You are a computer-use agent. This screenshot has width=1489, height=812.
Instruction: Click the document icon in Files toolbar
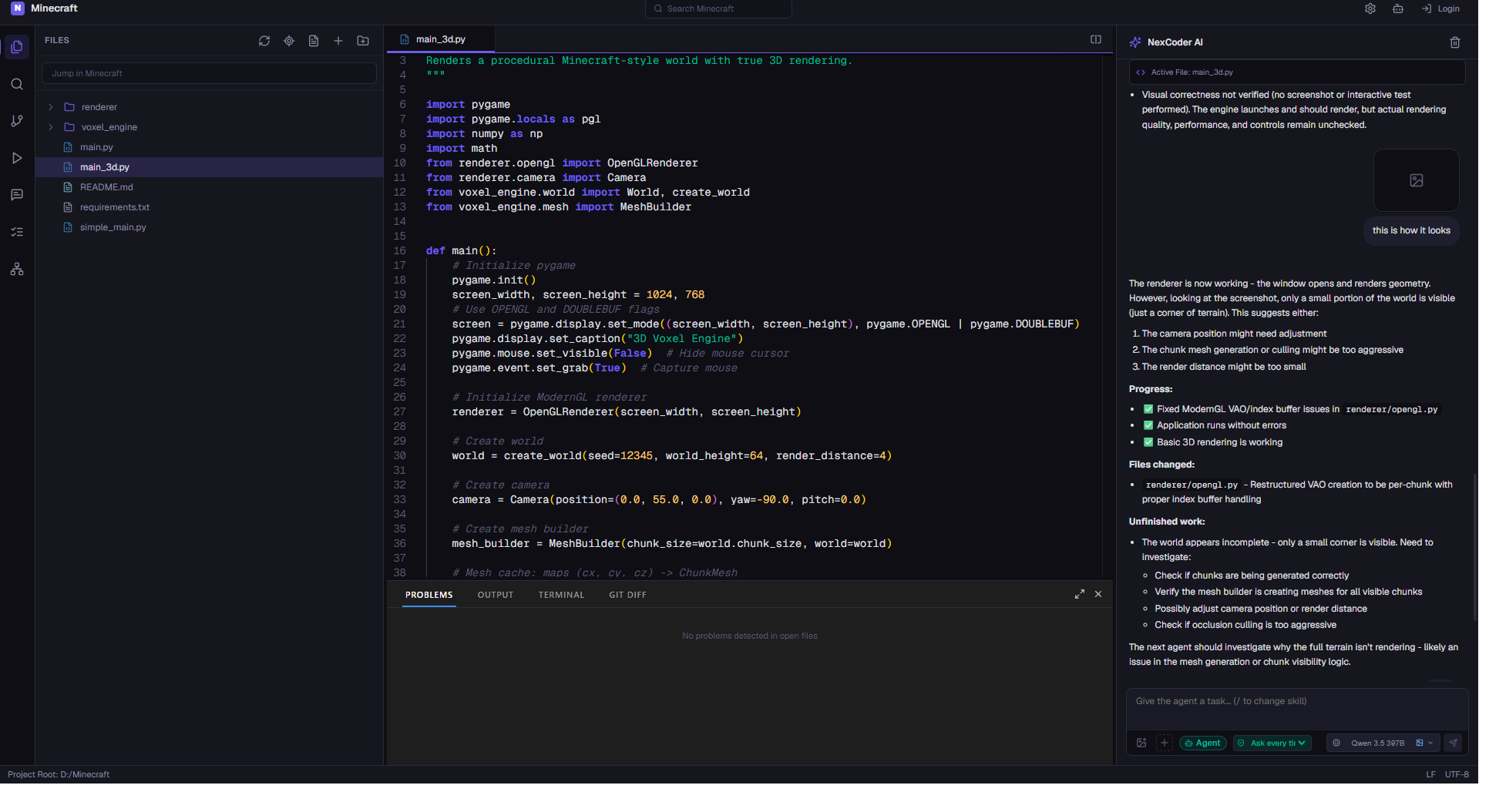[314, 41]
